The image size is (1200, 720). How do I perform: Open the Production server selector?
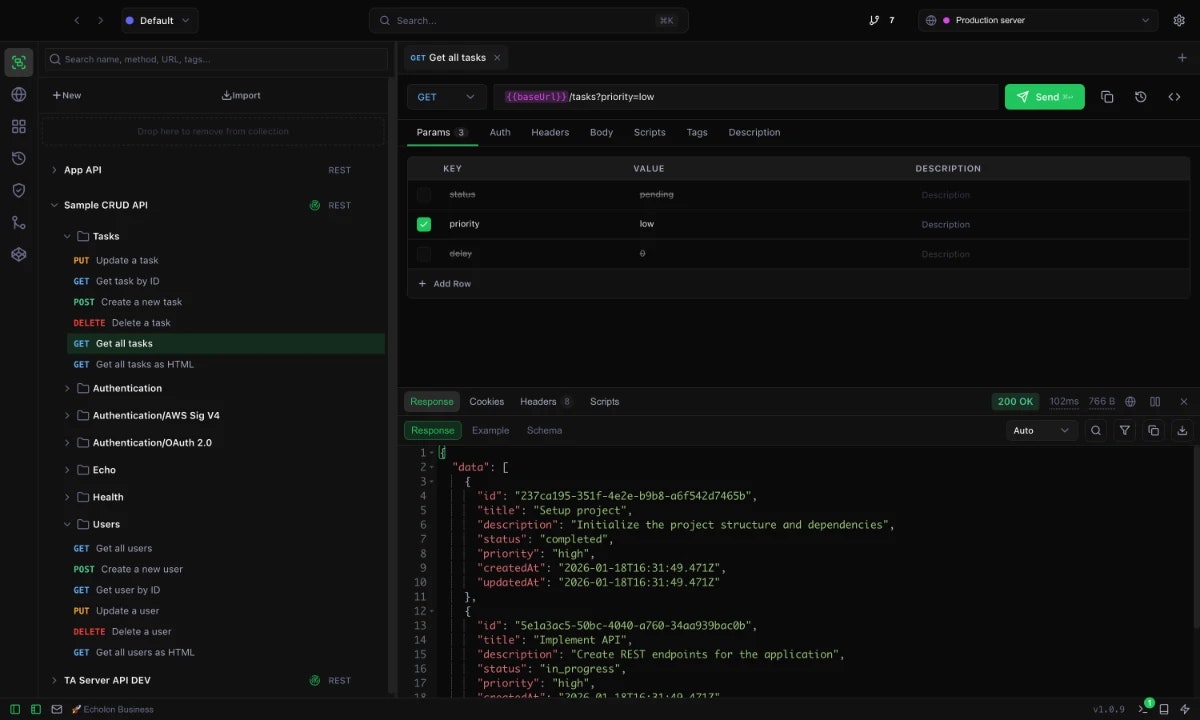pyautogui.click(x=1037, y=20)
